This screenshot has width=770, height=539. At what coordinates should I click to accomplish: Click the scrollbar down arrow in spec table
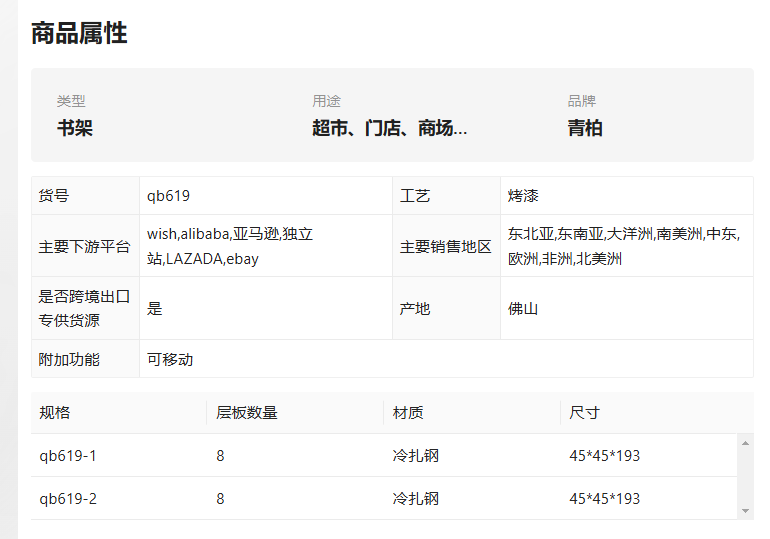click(x=745, y=511)
